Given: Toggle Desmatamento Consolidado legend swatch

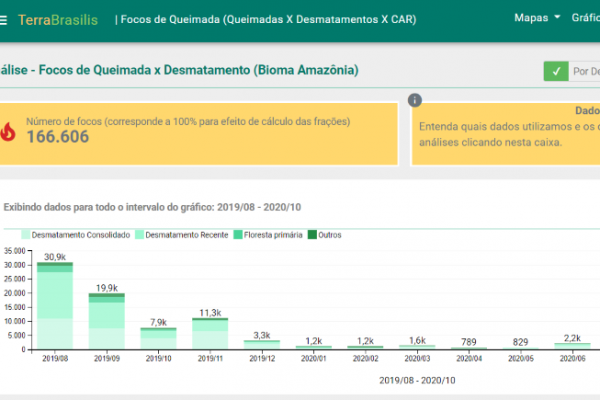Looking at the screenshot, I should [x=25, y=235].
